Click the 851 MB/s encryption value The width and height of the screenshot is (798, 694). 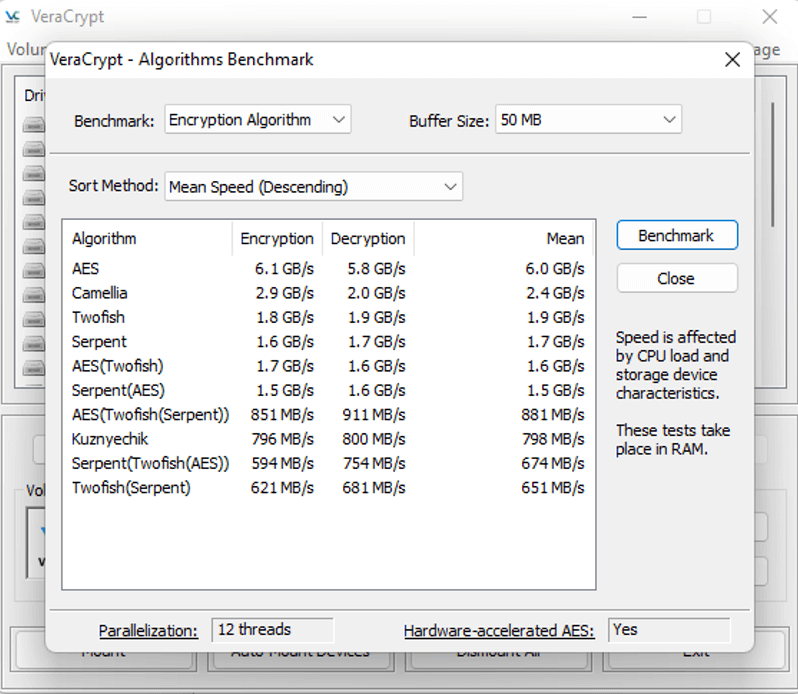pyautogui.click(x=282, y=415)
